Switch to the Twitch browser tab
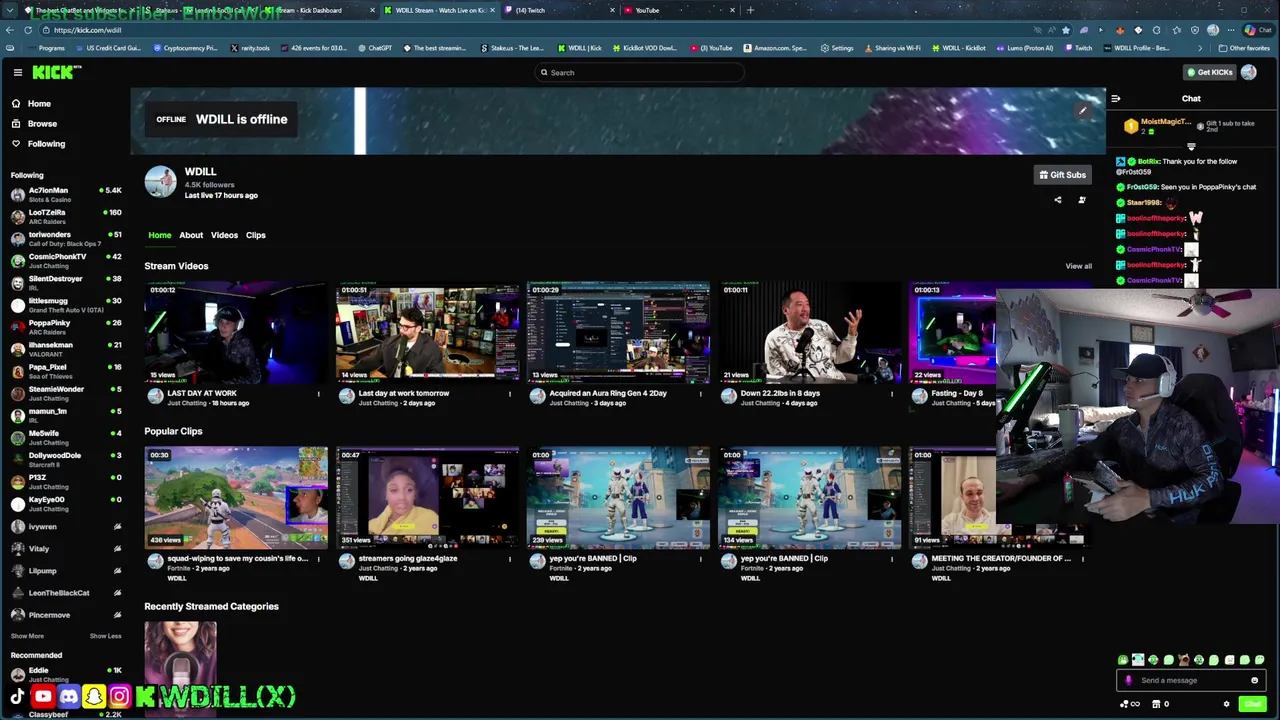The width and height of the screenshot is (1280, 720). point(558,10)
